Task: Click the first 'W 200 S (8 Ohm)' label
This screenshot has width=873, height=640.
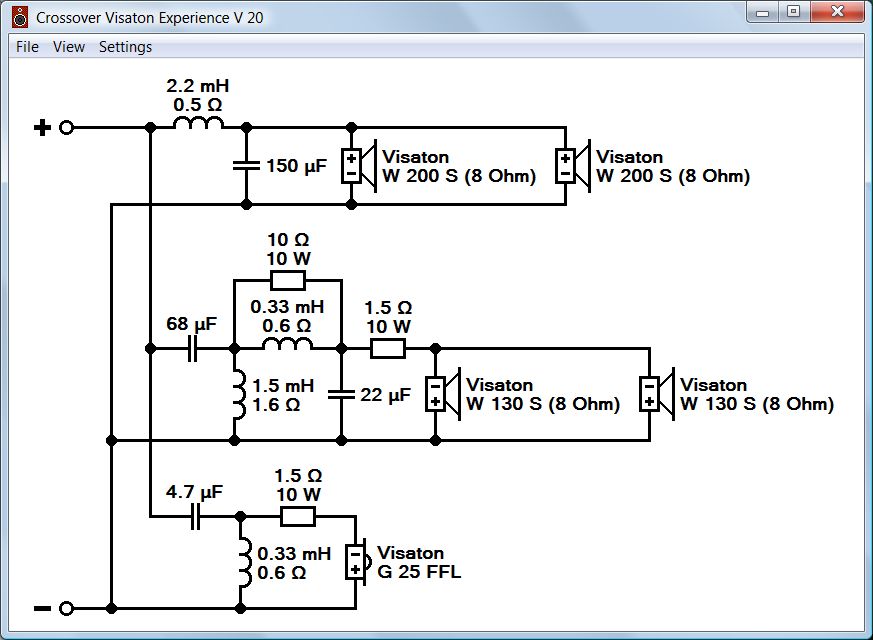Action: (x=459, y=176)
